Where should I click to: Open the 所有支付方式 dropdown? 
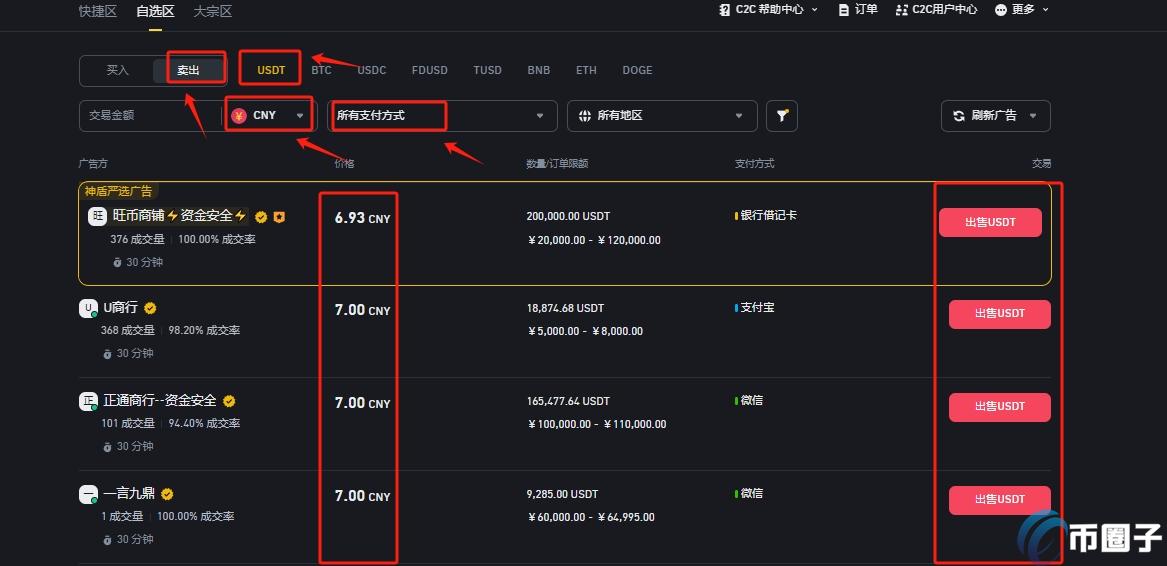(x=442, y=116)
